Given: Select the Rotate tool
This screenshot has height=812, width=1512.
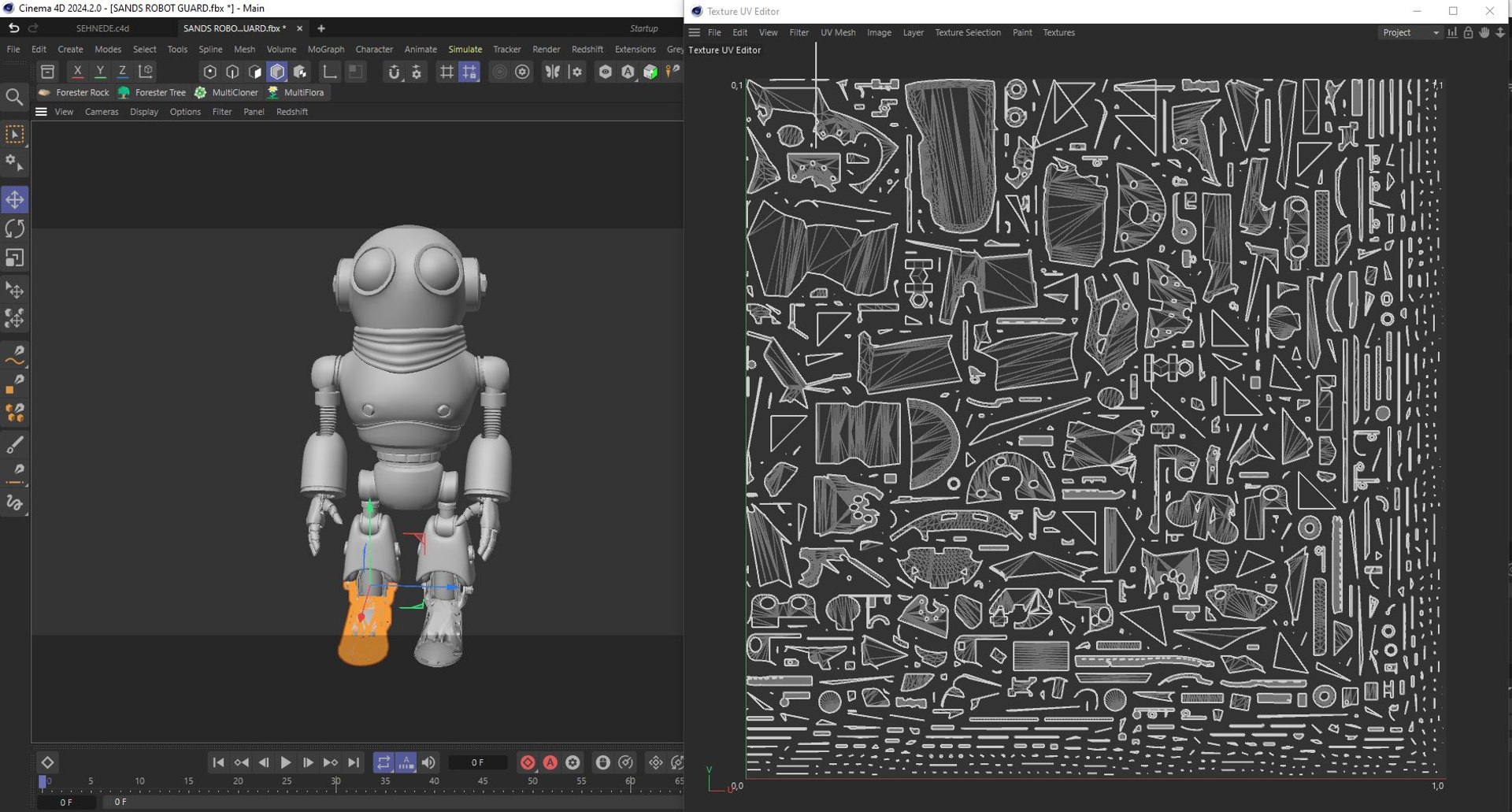Looking at the screenshot, I should [x=15, y=229].
